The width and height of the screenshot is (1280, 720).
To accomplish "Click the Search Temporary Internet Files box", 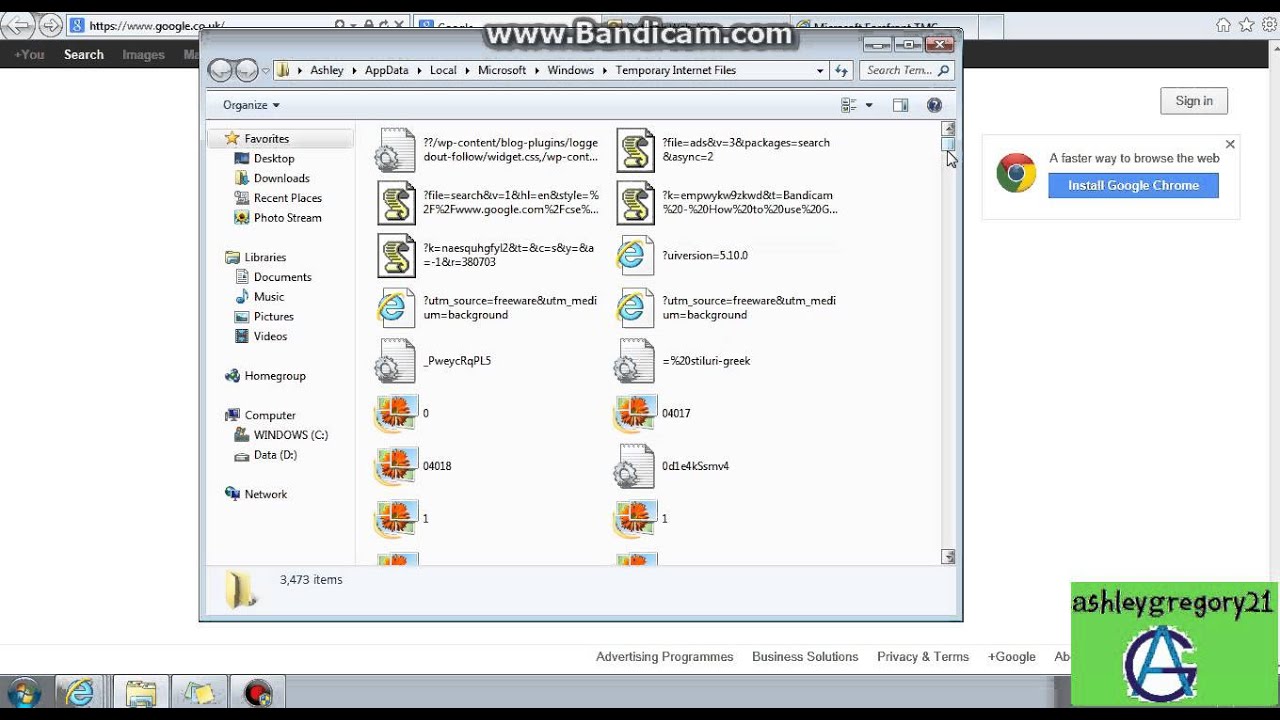I will tap(906, 70).
